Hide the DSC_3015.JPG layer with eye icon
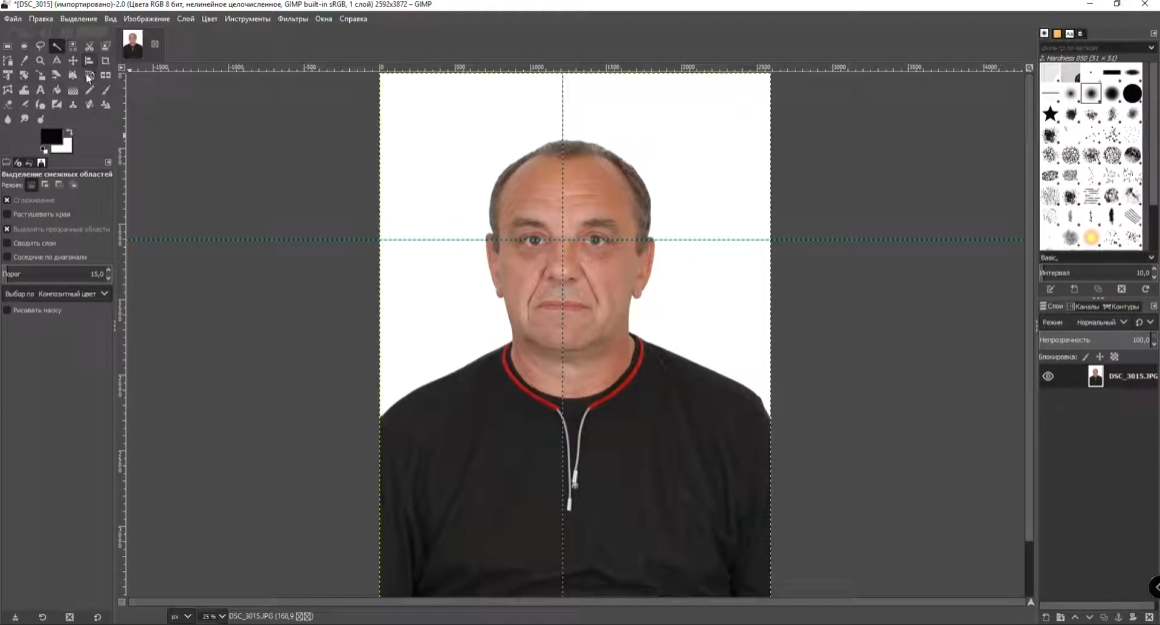The image size is (1160, 625). pyautogui.click(x=1048, y=376)
